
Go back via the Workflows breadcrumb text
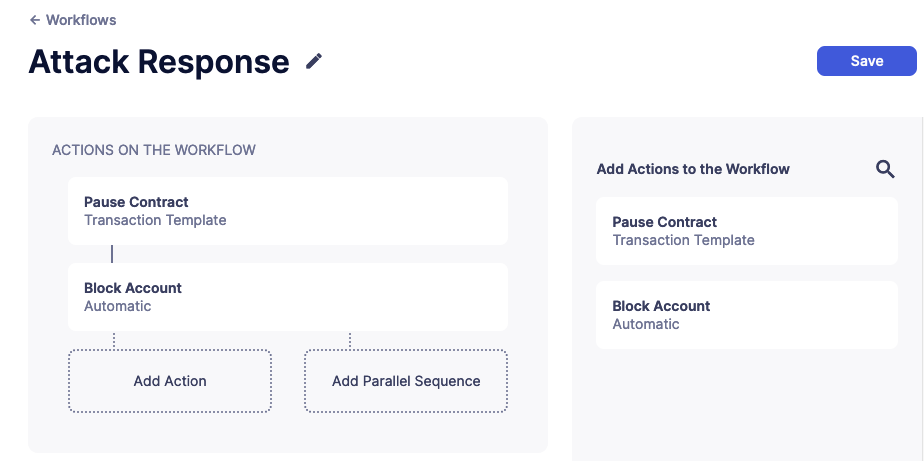click(x=81, y=20)
